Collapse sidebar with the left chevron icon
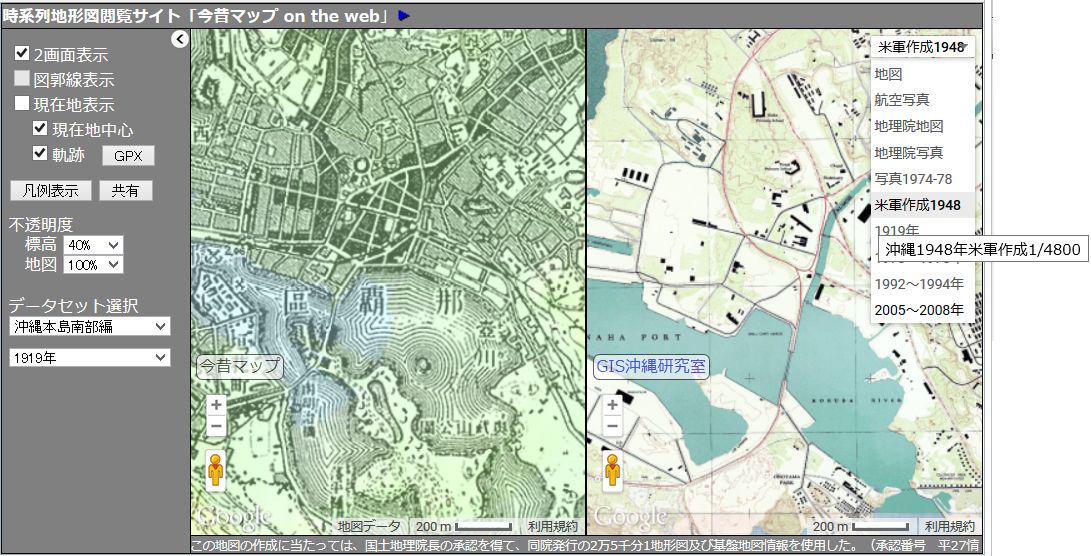This screenshot has width=1091, height=556. click(180, 40)
